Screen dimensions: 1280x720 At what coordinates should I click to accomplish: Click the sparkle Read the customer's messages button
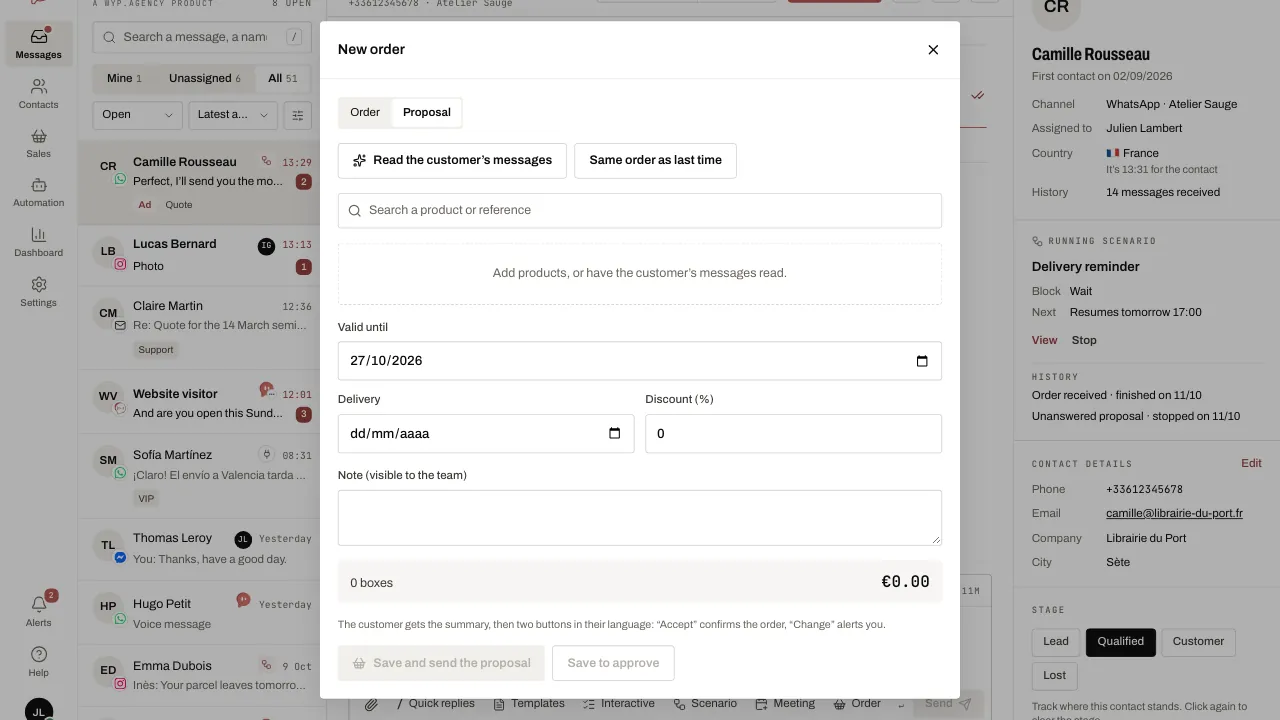pos(452,160)
